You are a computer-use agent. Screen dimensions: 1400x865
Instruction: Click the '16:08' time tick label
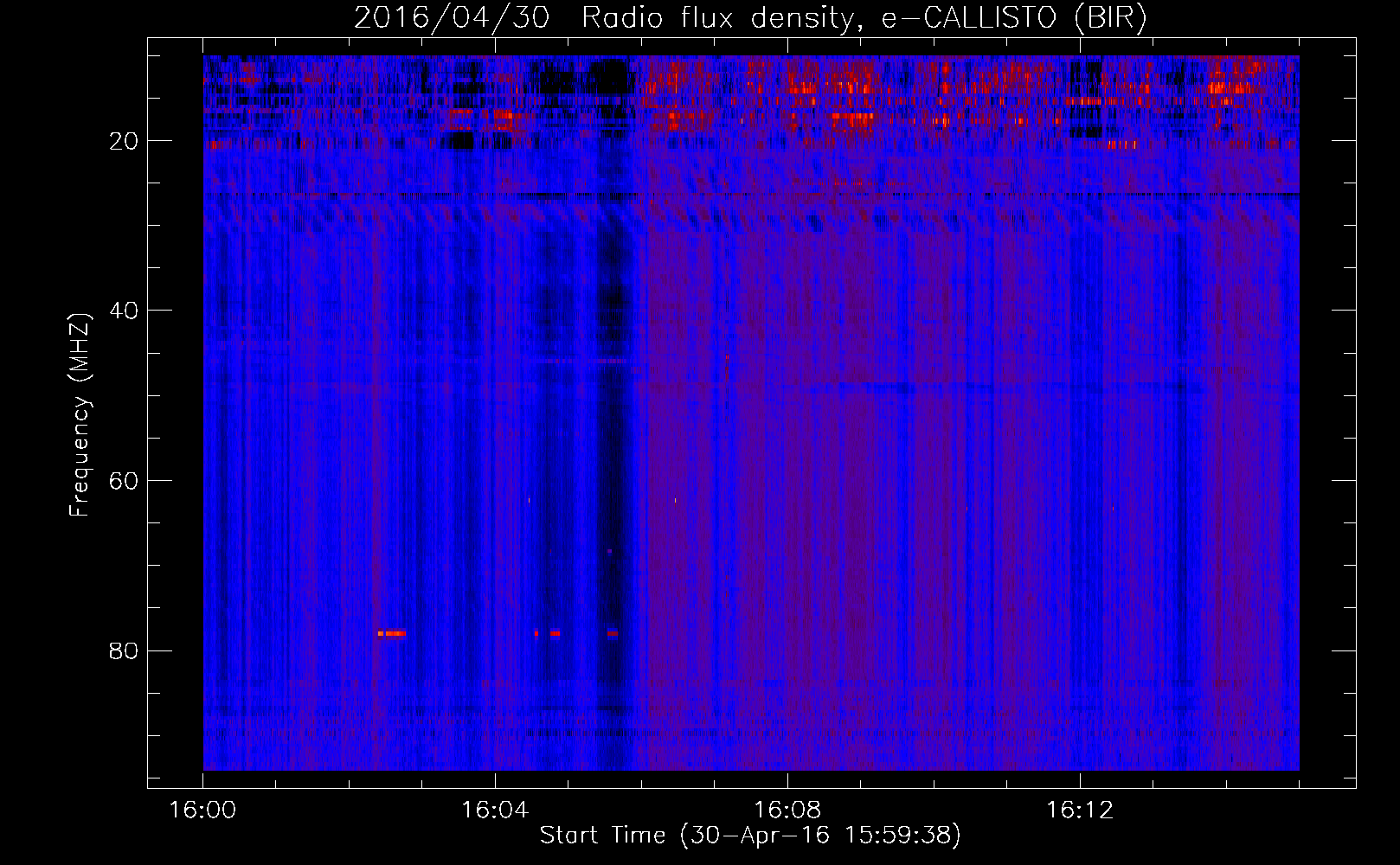[x=787, y=811]
